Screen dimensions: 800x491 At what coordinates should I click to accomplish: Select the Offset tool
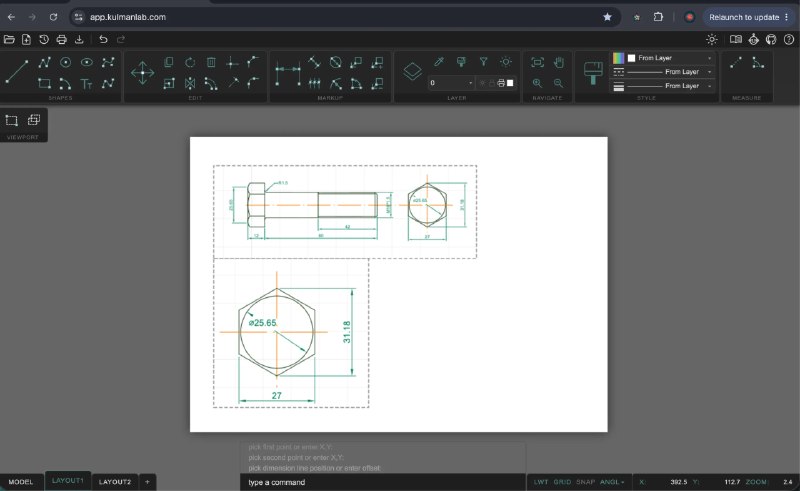211,83
